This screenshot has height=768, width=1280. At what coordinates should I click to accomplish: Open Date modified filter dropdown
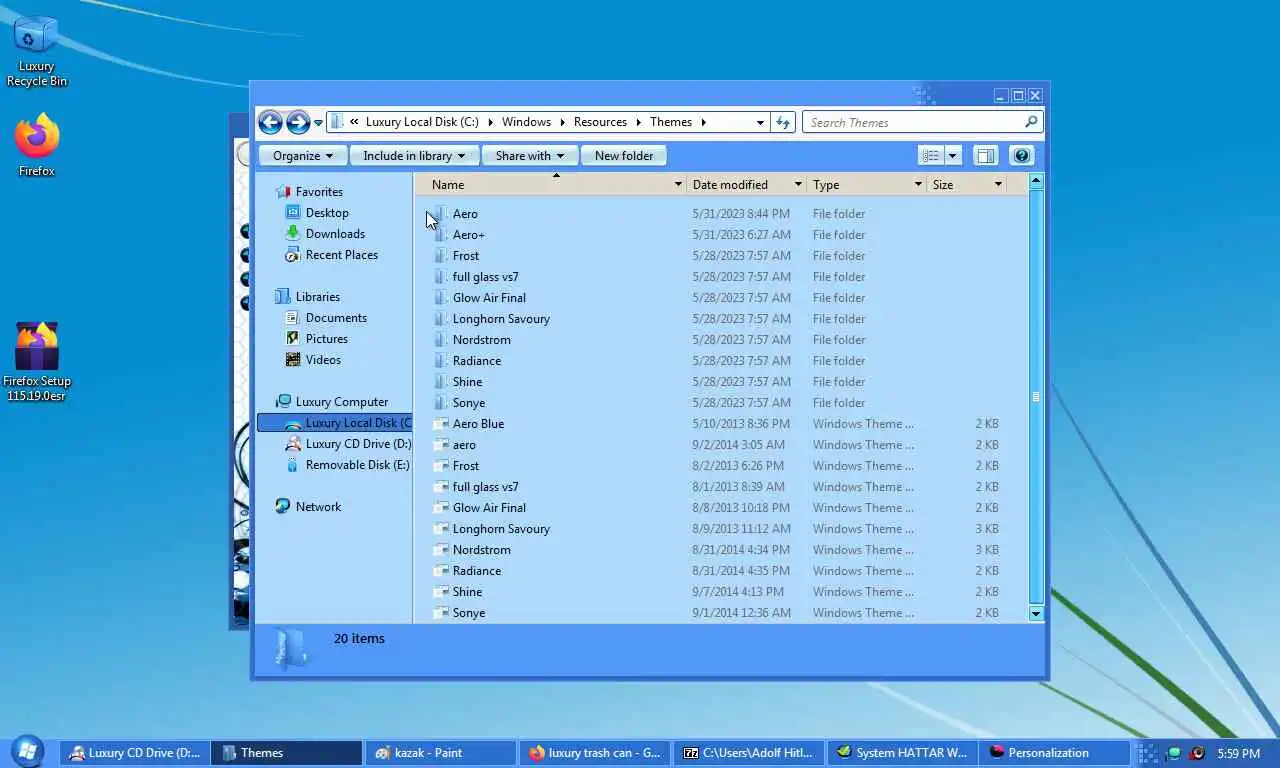(798, 185)
